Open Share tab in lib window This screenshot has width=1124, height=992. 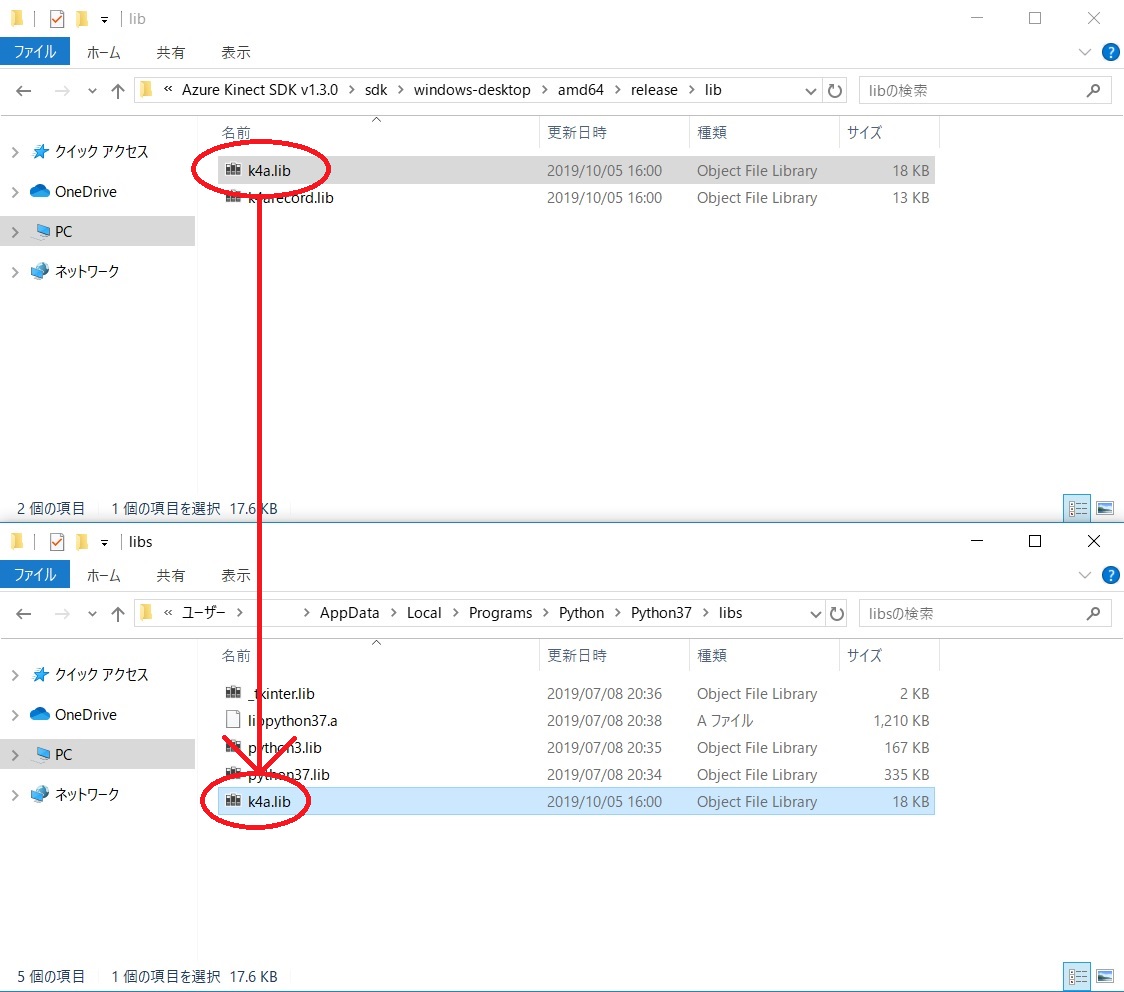pyautogui.click(x=171, y=52)
